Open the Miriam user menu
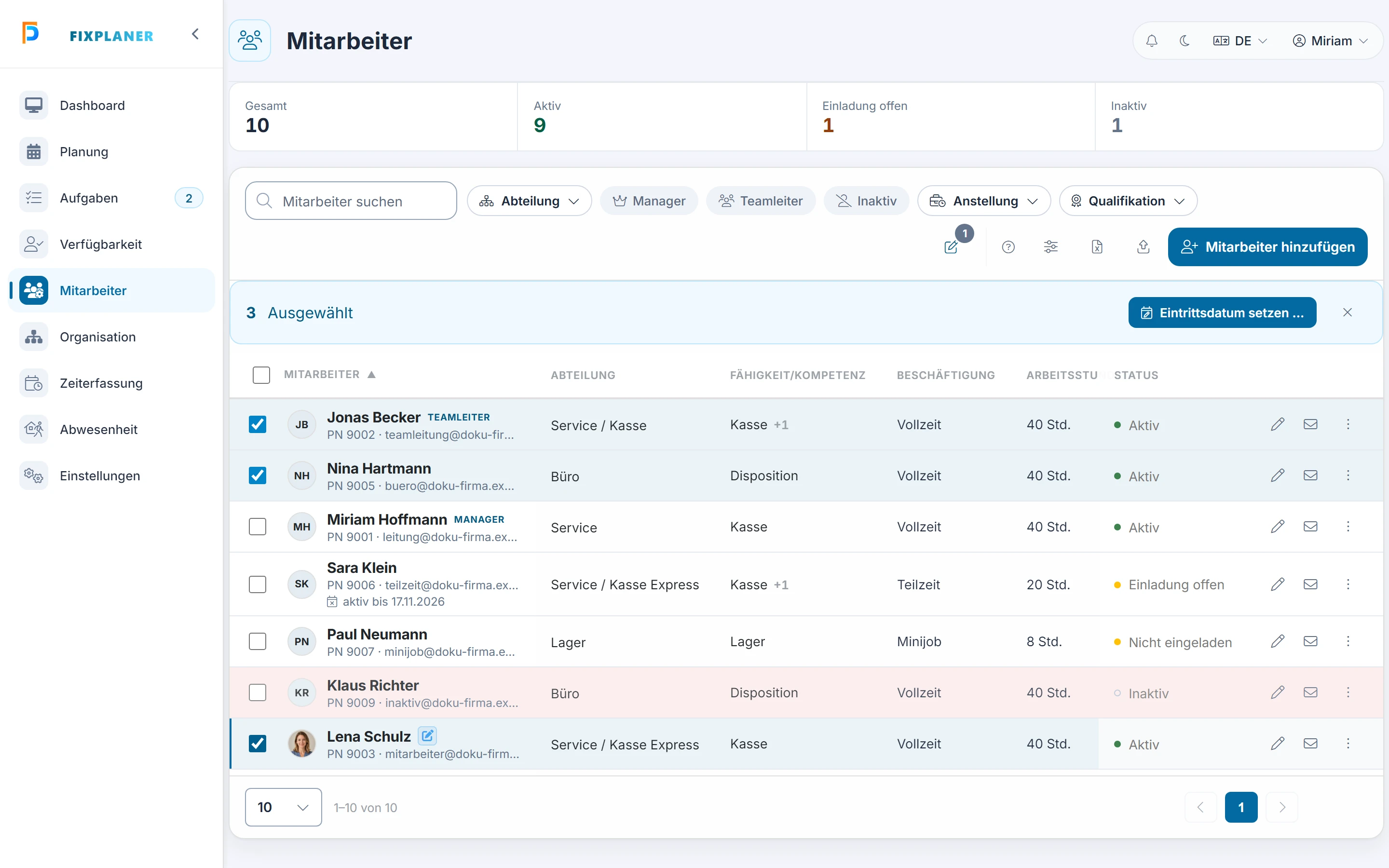Viewport: 1389px width, 868px height. click(x=1330, y=41)
